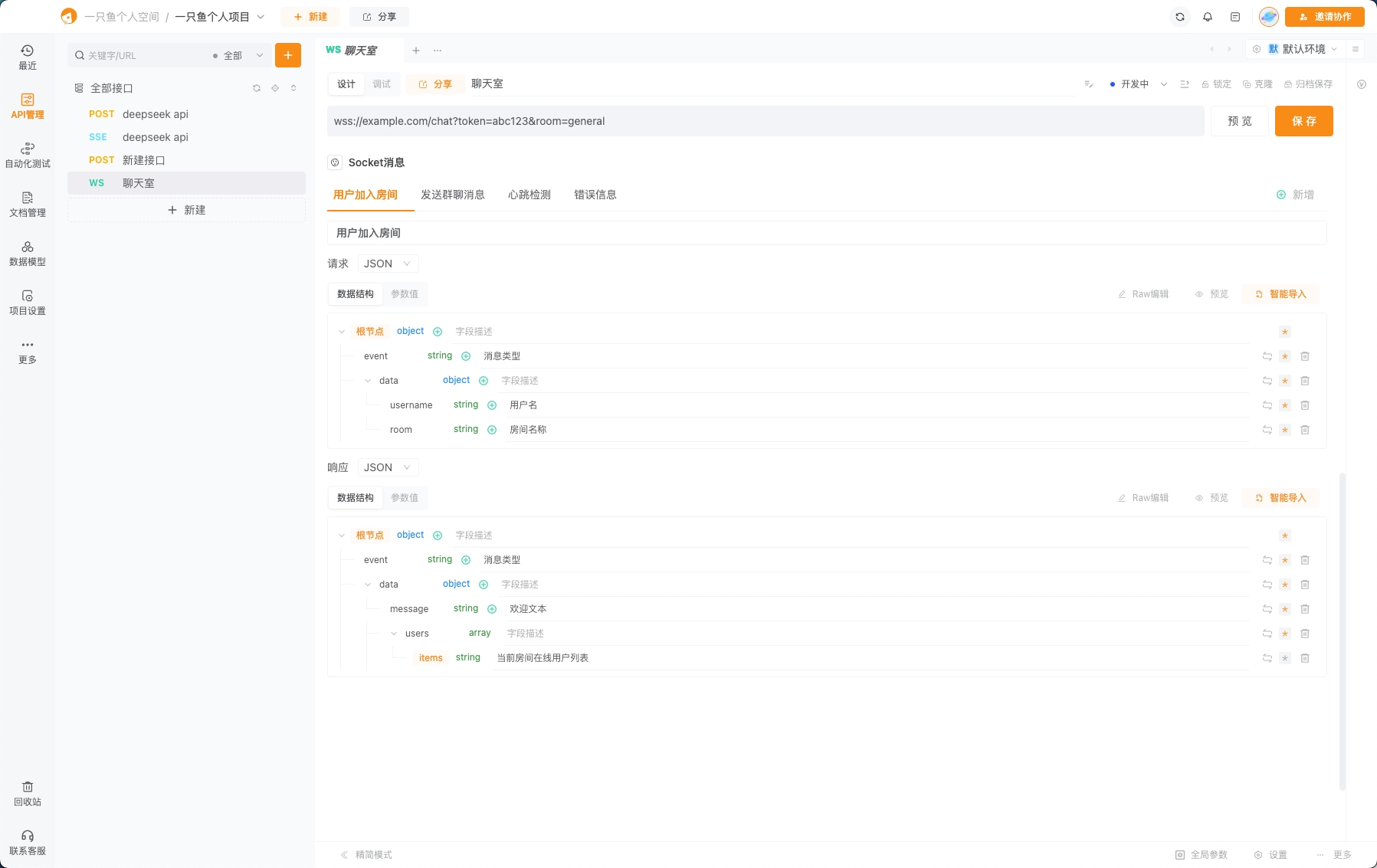Switch request view to 参数值
1377x868 pixels.
click(405, 294)
